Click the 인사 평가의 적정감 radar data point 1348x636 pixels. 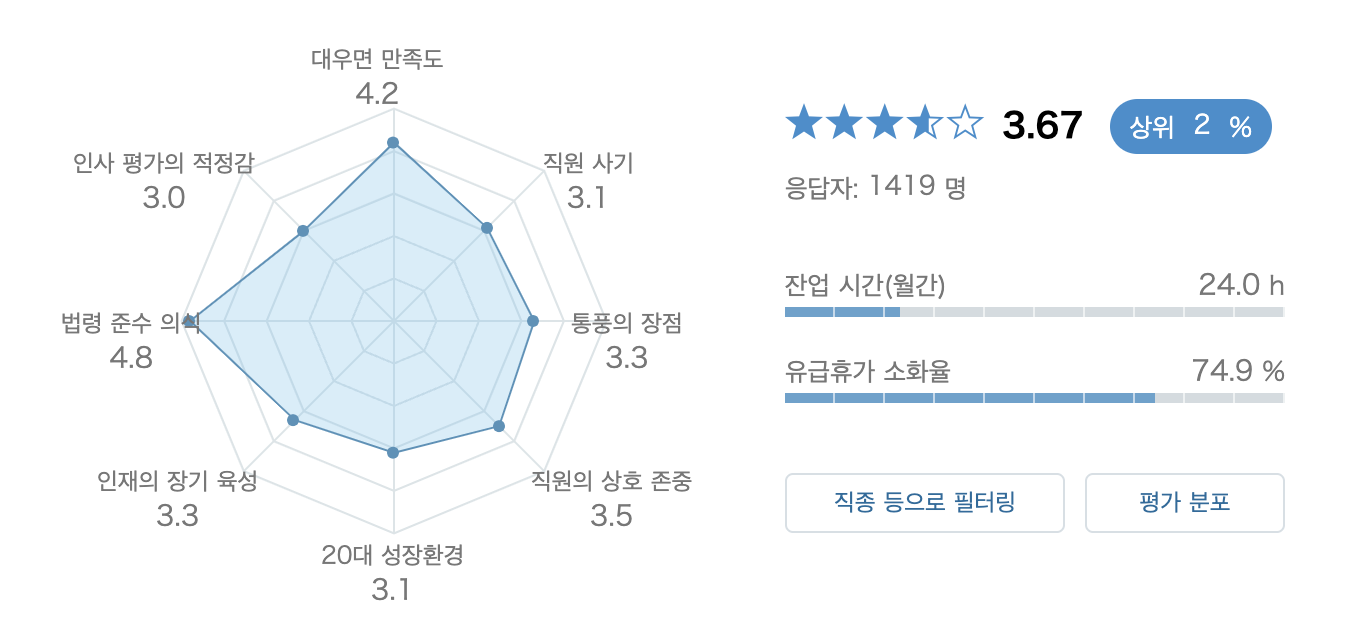[x=302, y=231]
